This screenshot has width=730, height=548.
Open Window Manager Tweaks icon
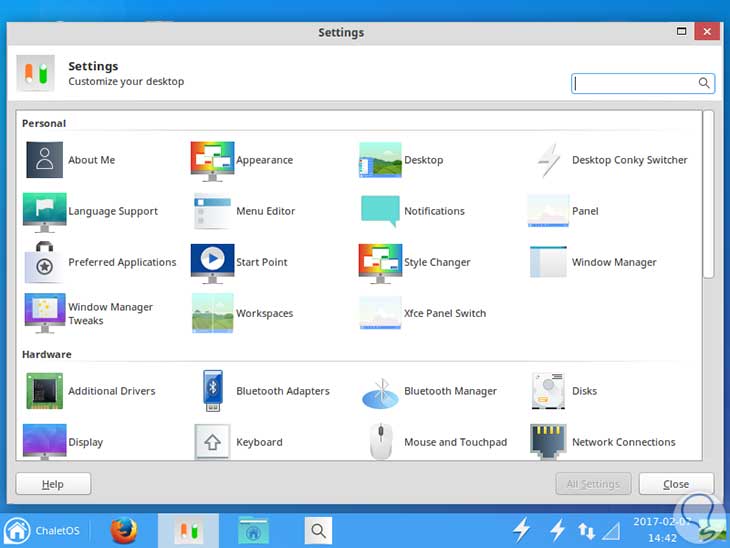click(44, 313)
